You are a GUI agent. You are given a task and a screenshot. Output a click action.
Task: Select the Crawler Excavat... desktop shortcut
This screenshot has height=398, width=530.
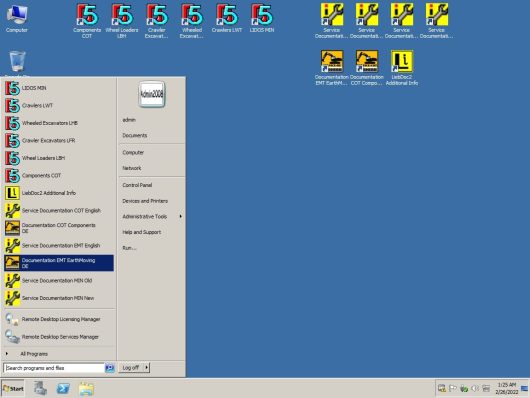point(156,20)
